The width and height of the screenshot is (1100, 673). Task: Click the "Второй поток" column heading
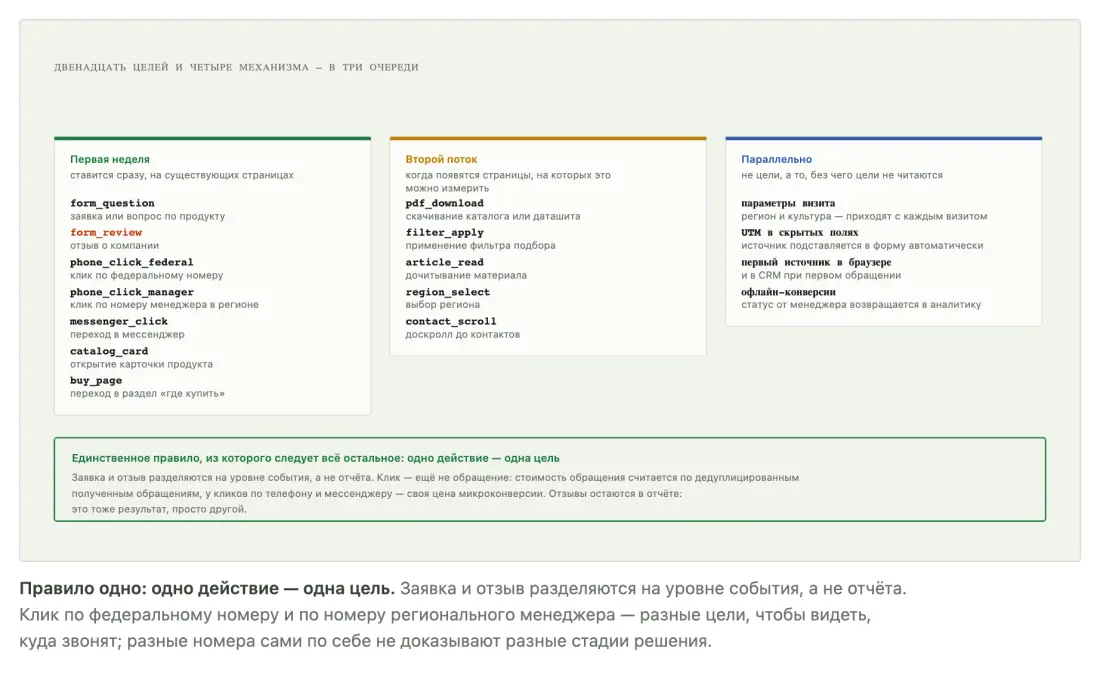click(441, 159)
